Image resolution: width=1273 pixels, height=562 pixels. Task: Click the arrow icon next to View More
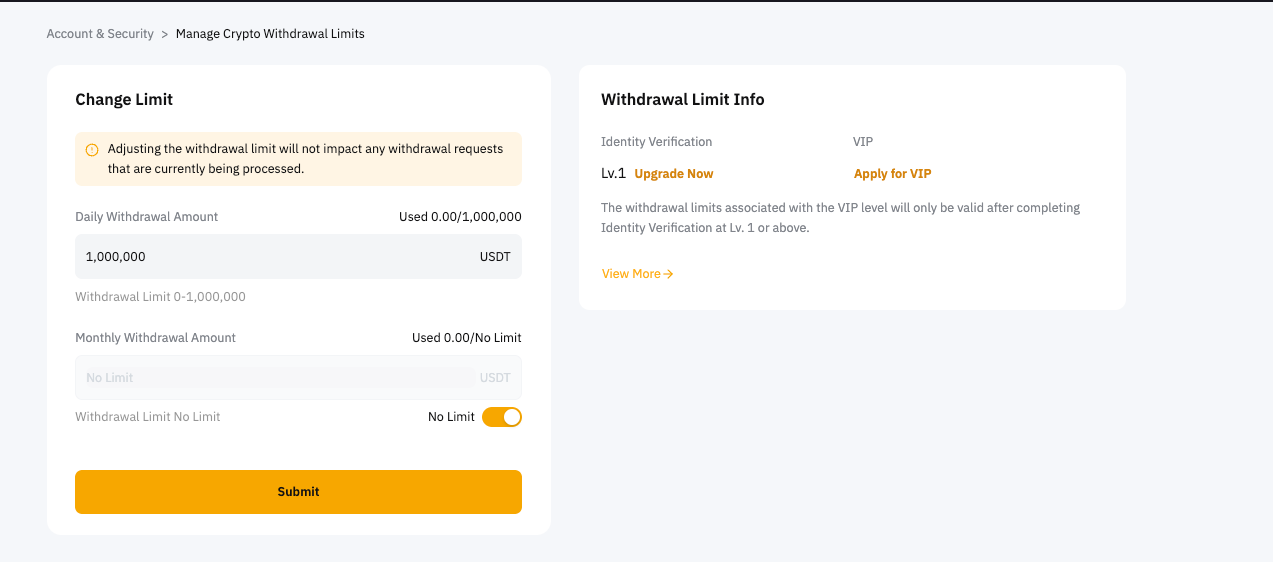click(x=668, y=274)
